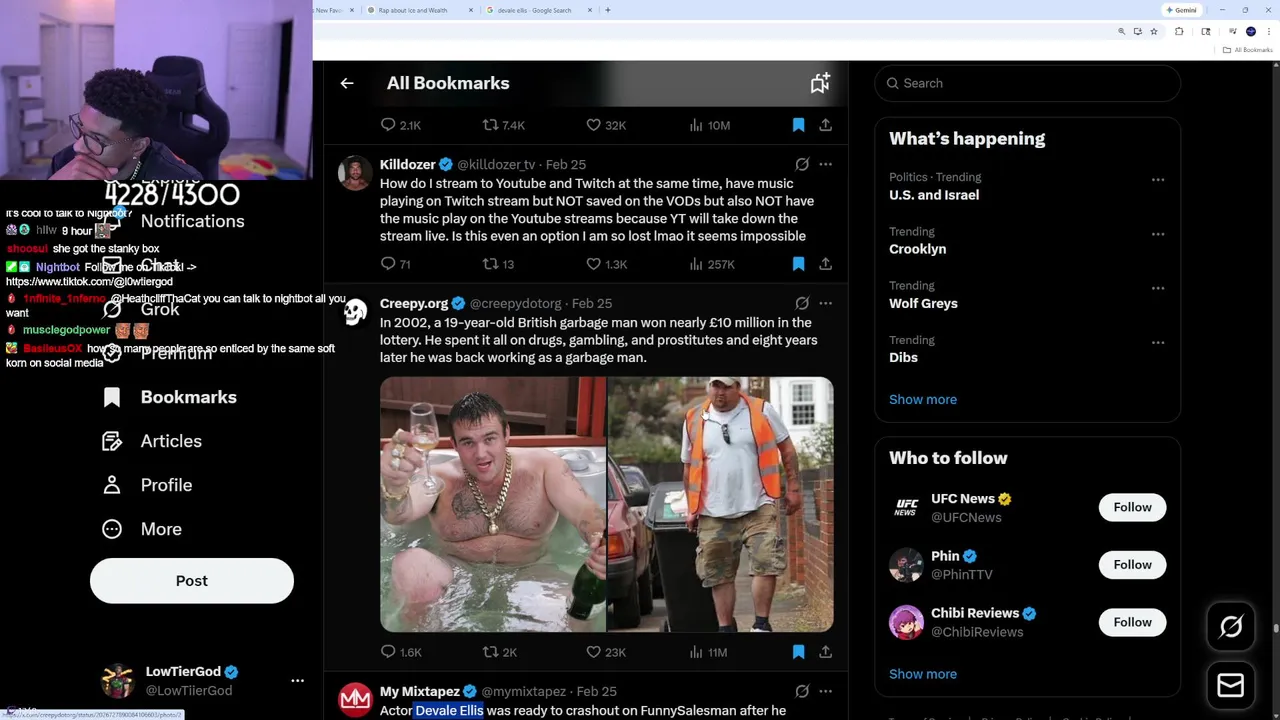Open options for Crooklyn trend
Viewport: 1280px width, 720px height.
[x=1158, y=234]
